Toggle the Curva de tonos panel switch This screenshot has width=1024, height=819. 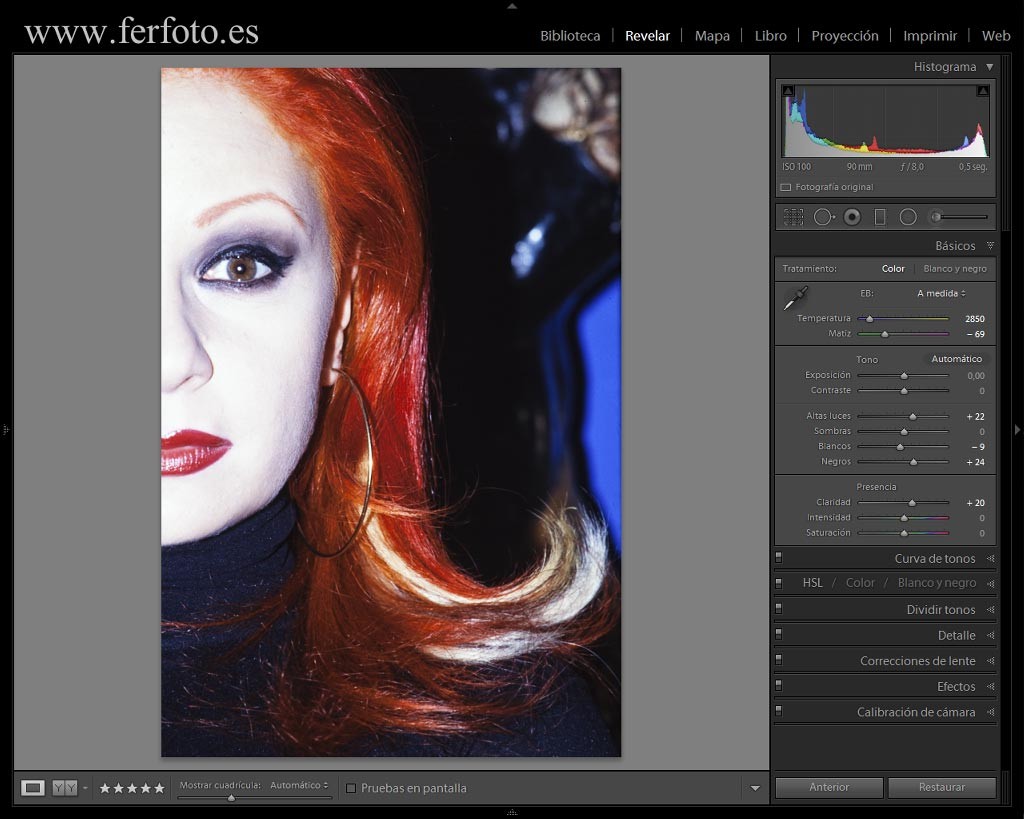778,558
